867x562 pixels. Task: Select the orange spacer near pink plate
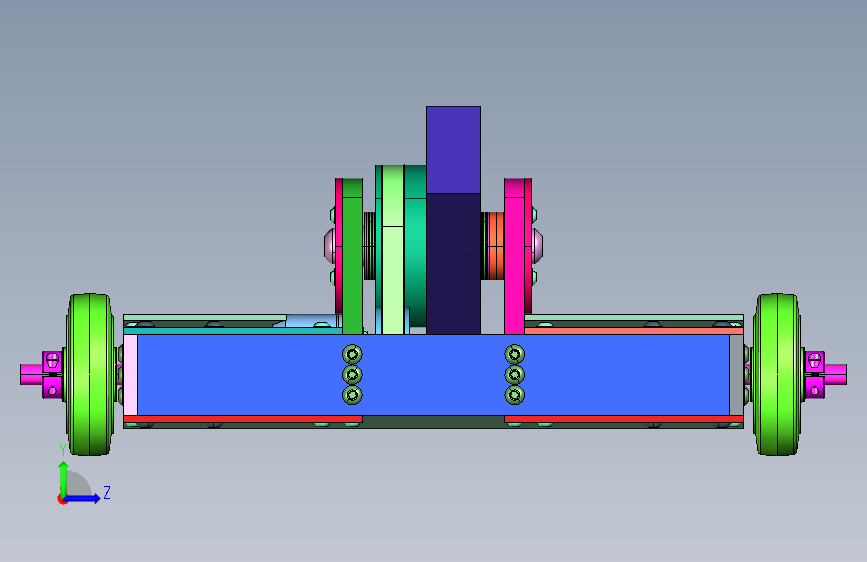tap(495, 246)
